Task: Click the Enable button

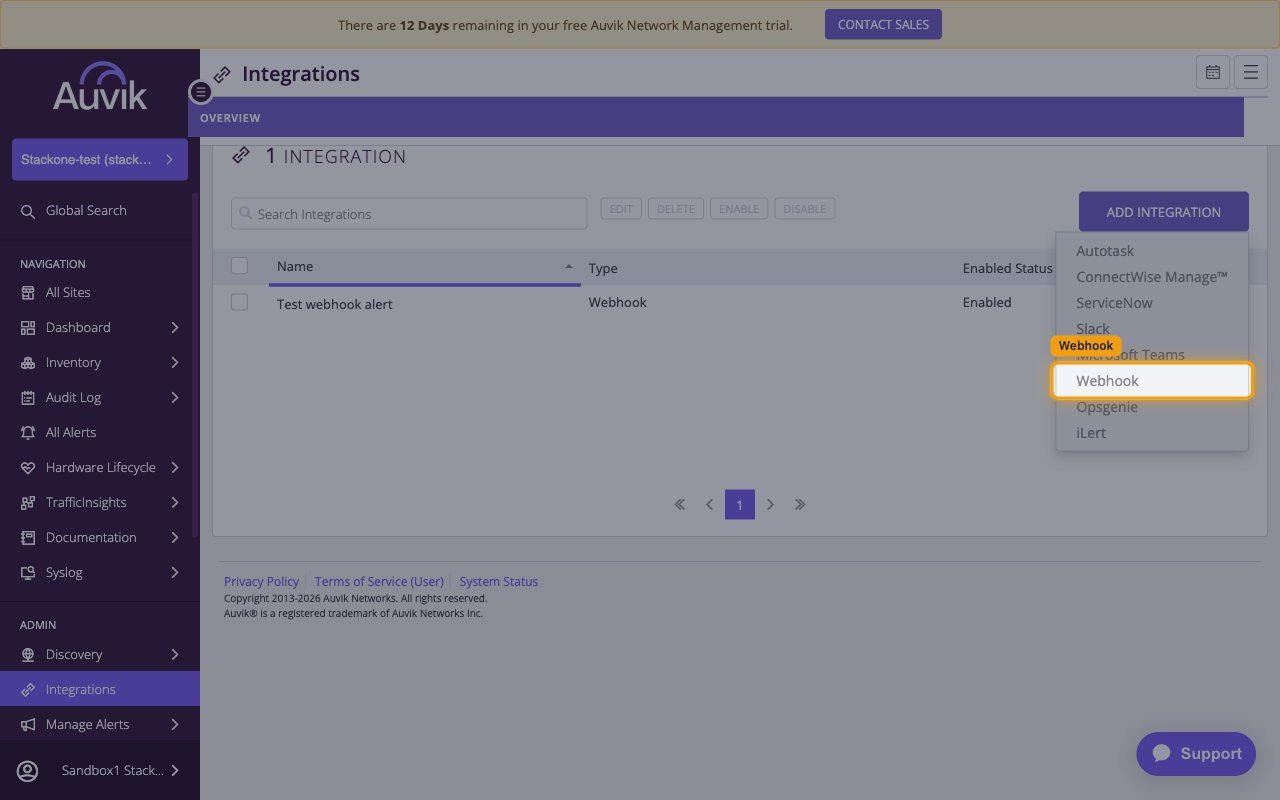Action: (739, 209)
